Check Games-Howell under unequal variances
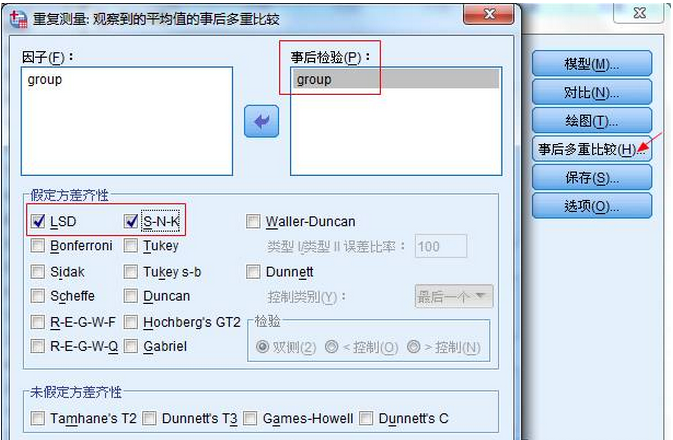The image size is (673, 440). (249, 418)
